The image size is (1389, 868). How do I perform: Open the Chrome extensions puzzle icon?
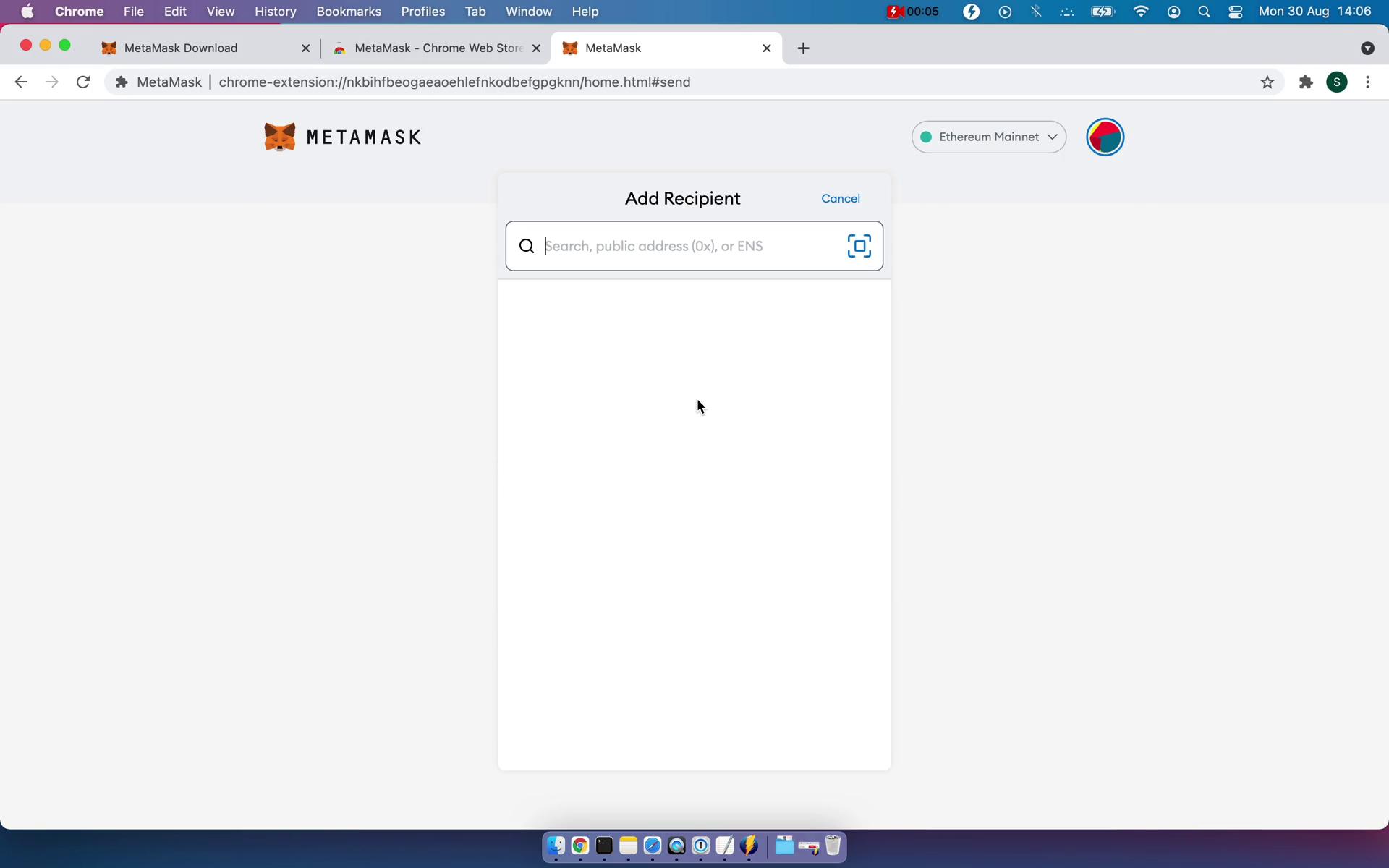click(x=1306, y=82)
